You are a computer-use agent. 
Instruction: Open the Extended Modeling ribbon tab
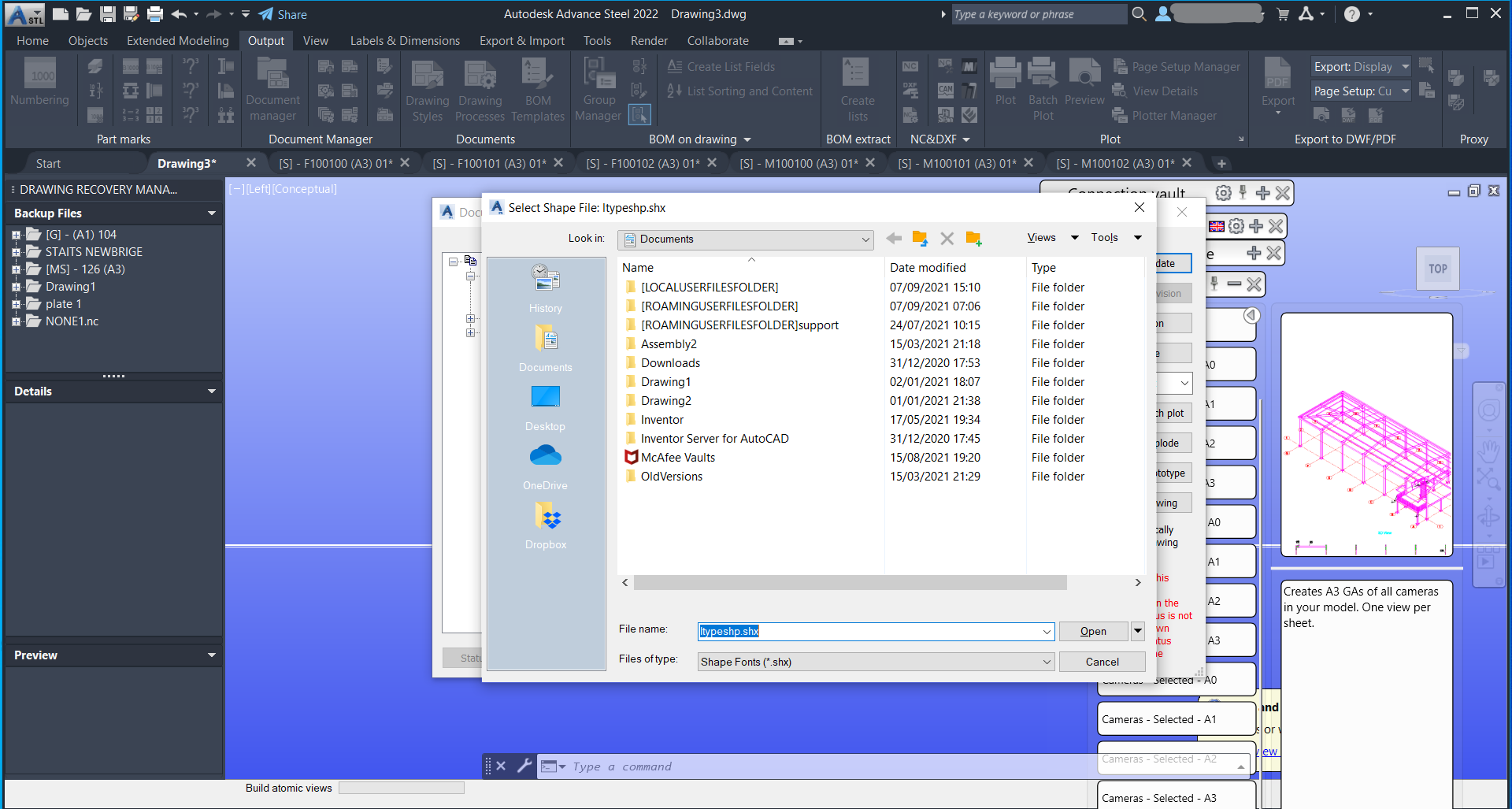[178, 41]
